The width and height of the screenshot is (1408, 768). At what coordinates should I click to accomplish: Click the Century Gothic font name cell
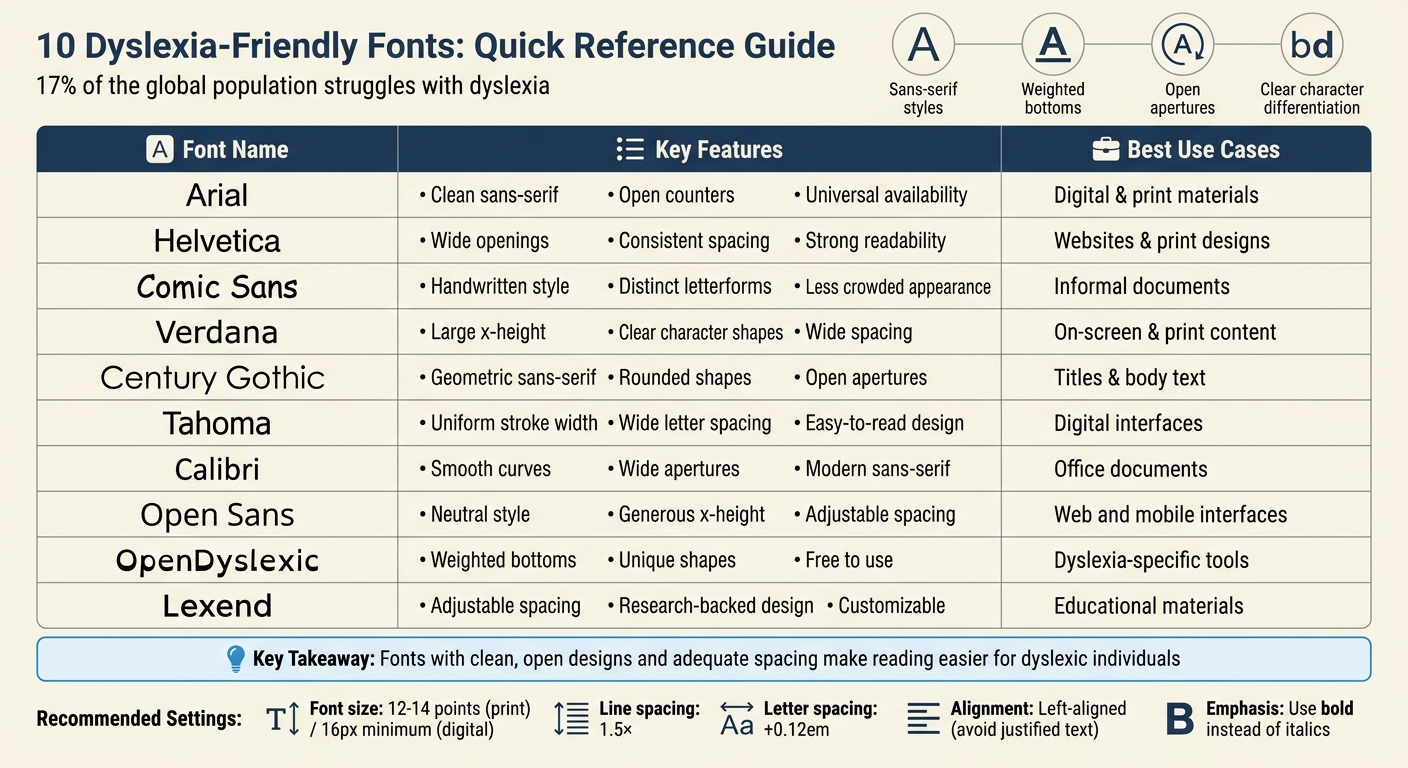point(217,377)
